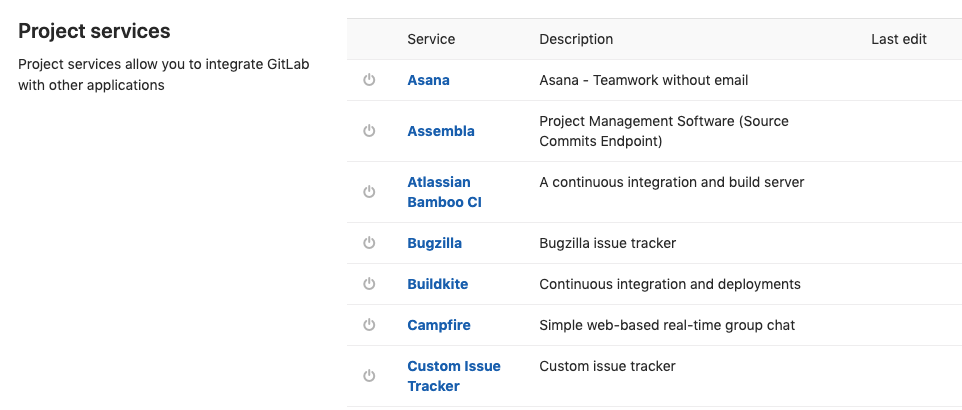Click the Campfire power status icon

pos(369,325)
